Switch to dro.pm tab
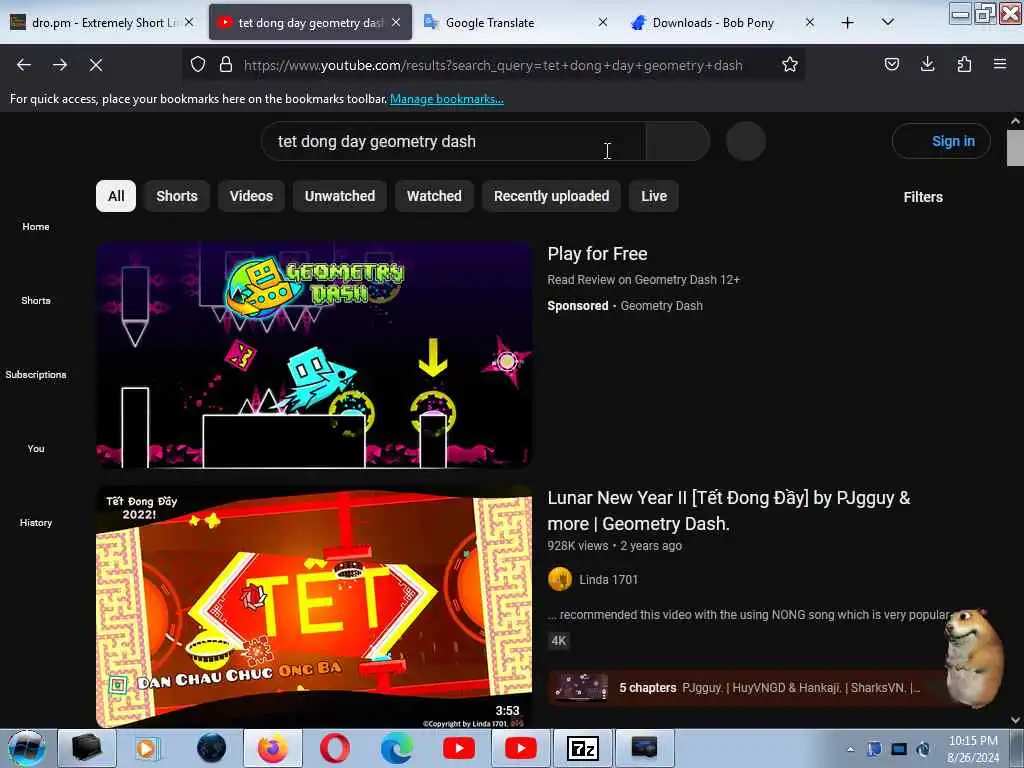Viewport: 1024px width, 768px height. click(103, 23)
